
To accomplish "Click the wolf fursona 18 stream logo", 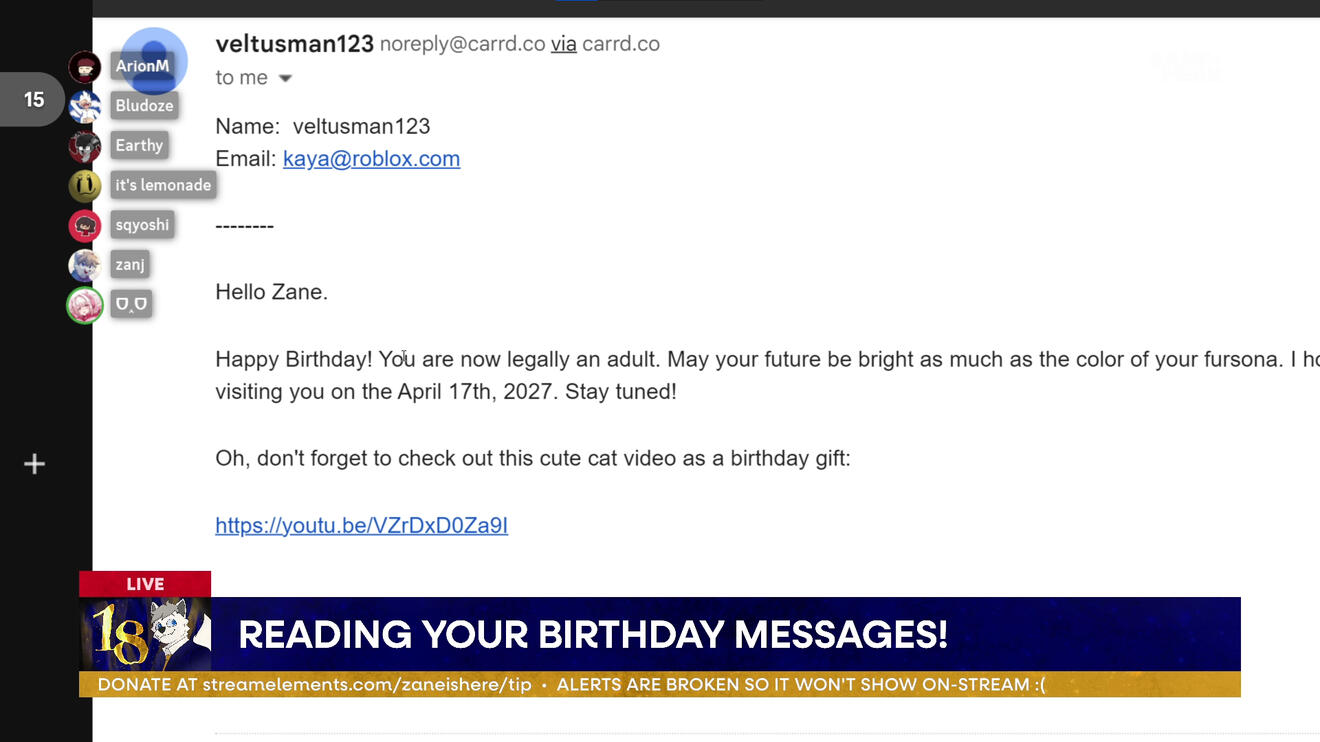I will point(145,634).
